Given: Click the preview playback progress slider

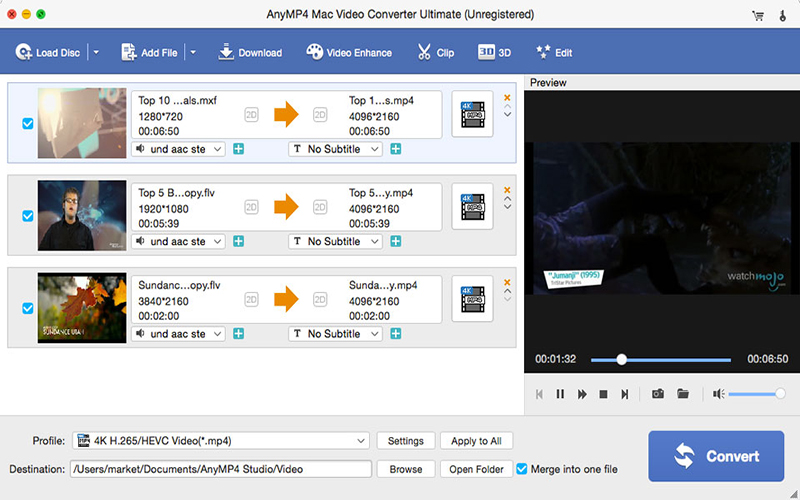Looking at the screenshot, I should [x=660, y=359].
